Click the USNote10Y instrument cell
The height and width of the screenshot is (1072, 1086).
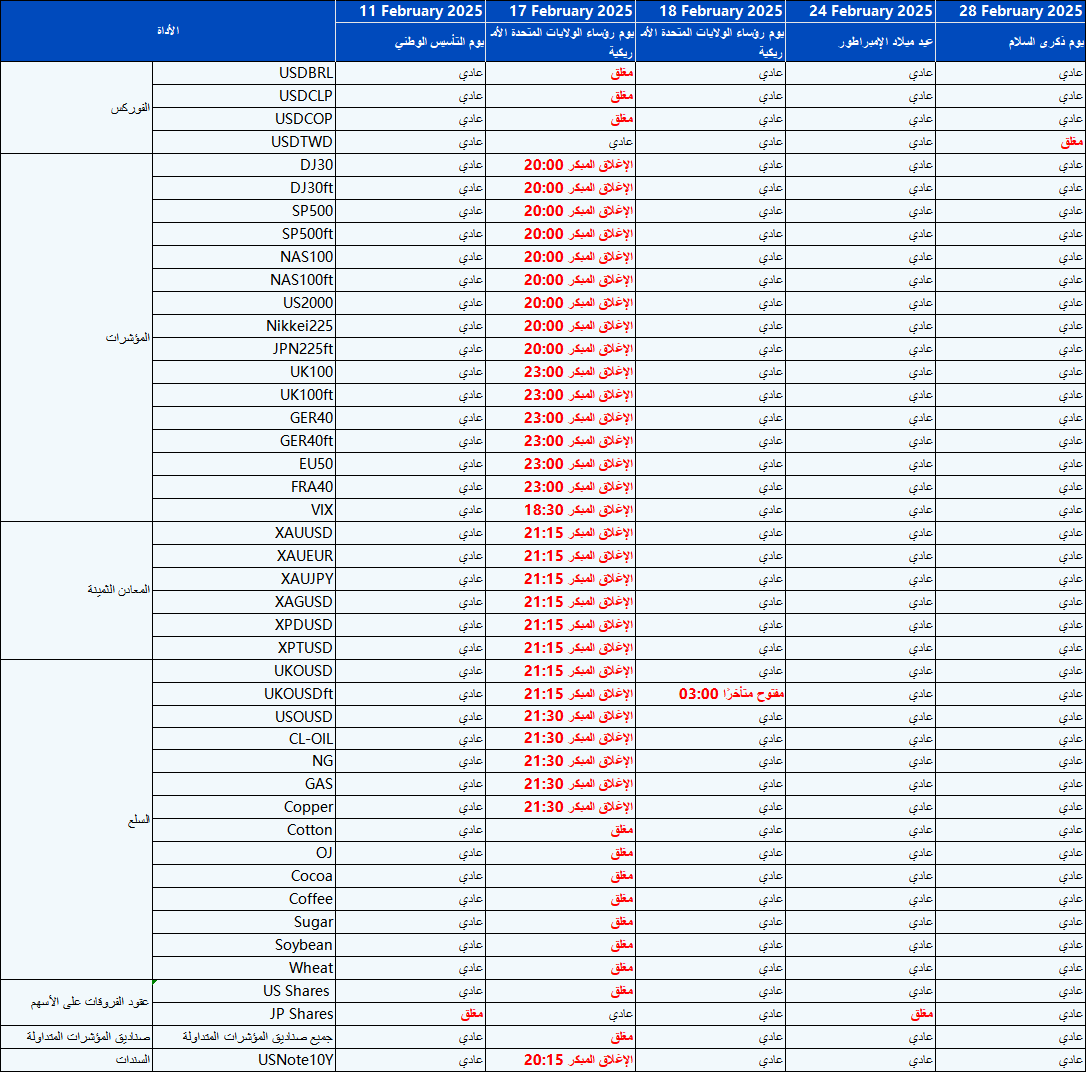click(x=244, y=1060)
